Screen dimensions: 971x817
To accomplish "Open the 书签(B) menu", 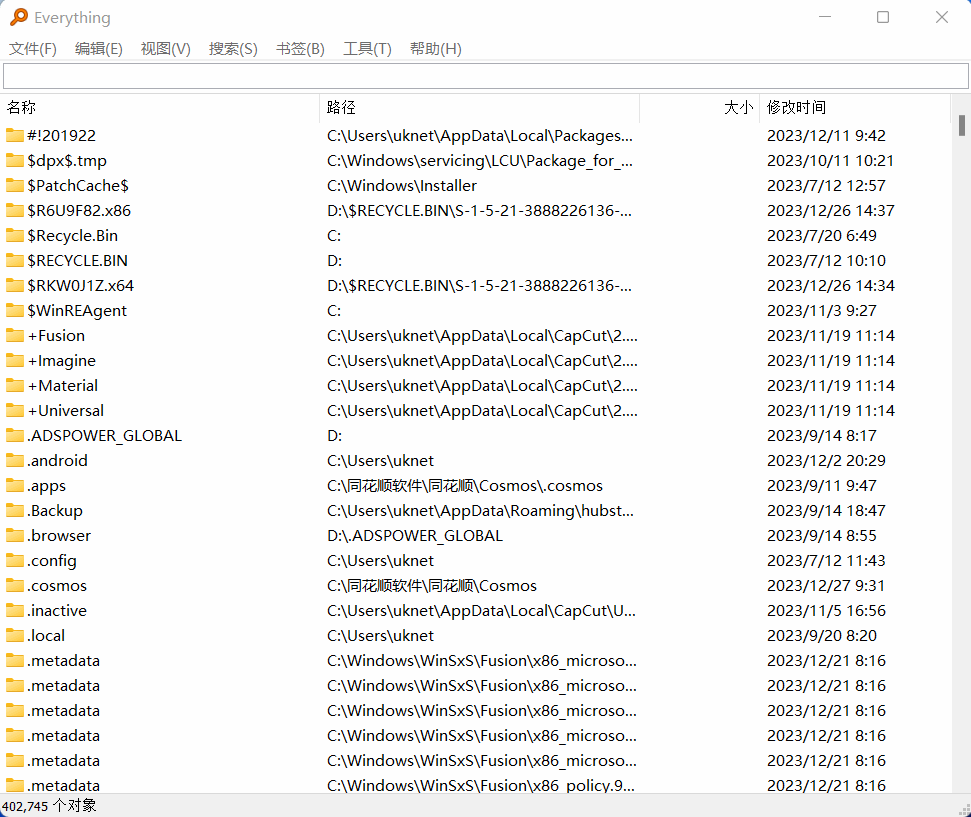I will [300, 48].
